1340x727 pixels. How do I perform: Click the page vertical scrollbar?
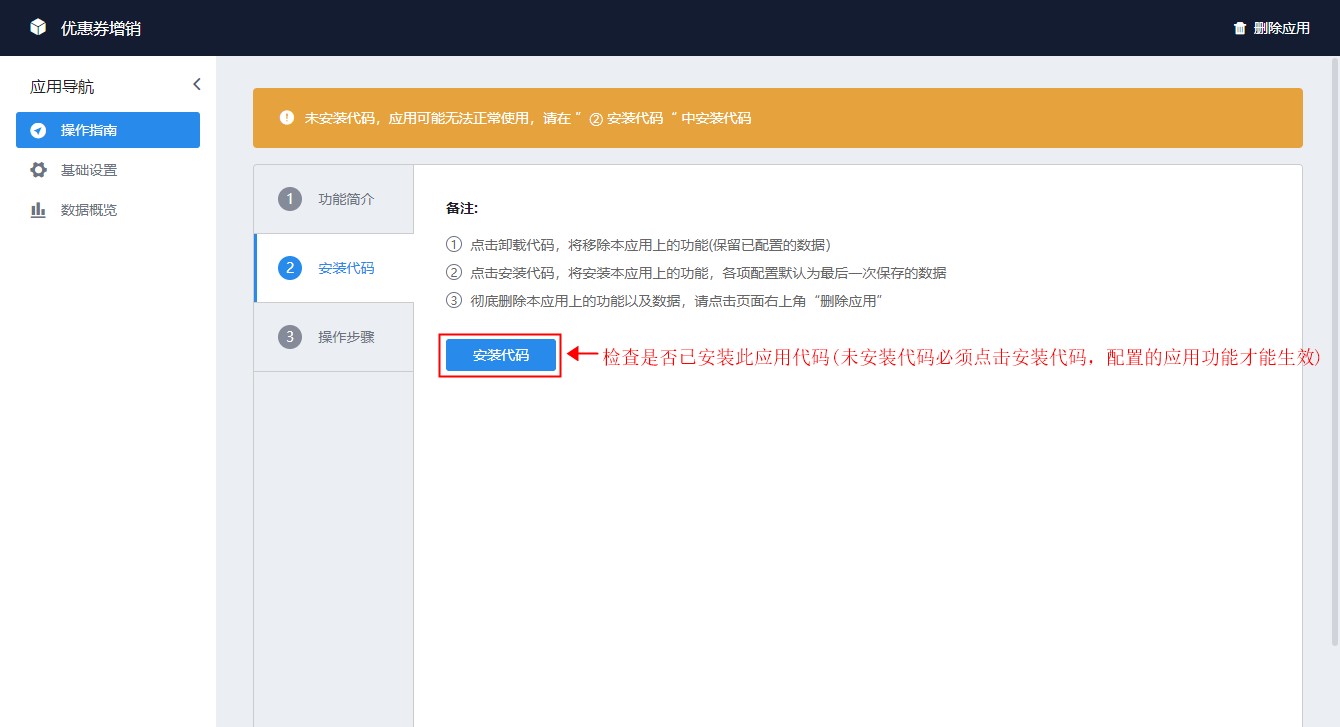[x=1335, y=350]
